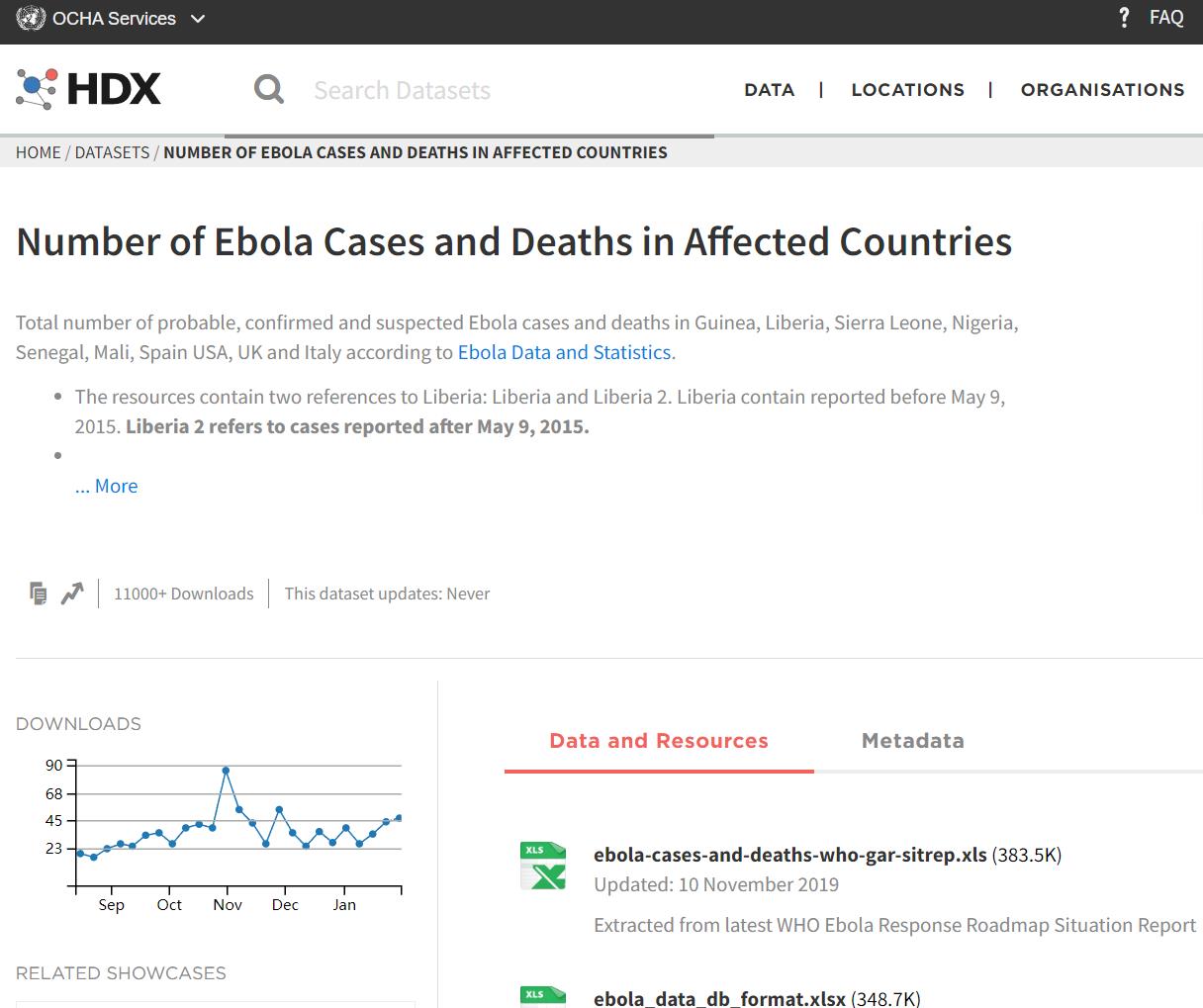The height and width of the screenshot is (1008, 1203).
Task: Go to DATASETS in the breadcrumb
Action: tap(112, 152)
